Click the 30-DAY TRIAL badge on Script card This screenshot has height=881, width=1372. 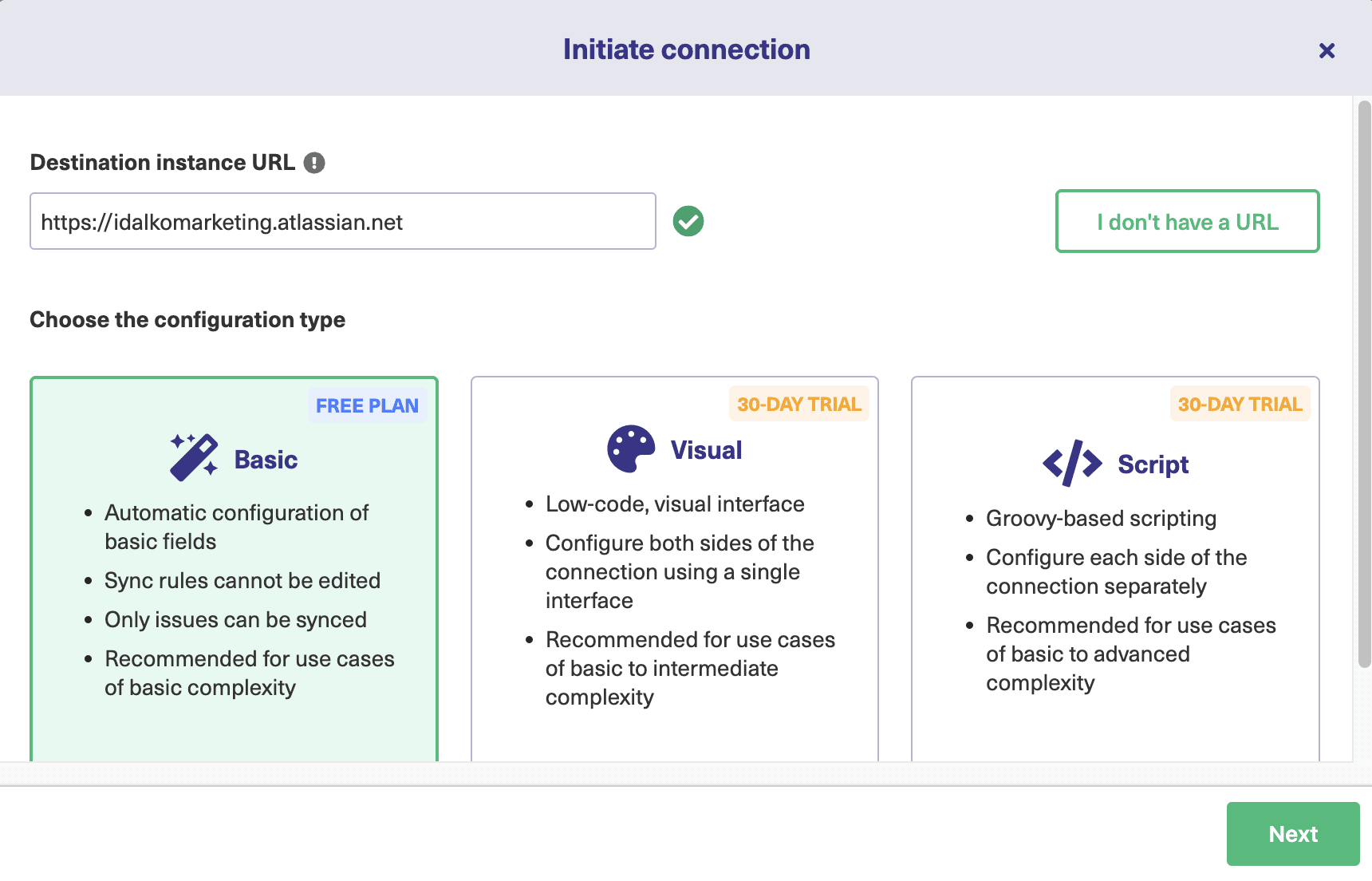click(1239, 405)
